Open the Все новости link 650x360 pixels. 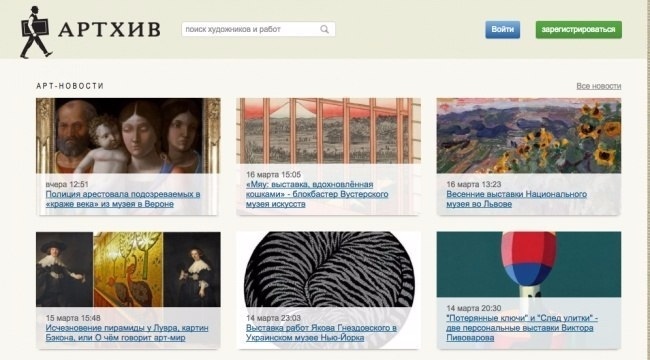click(599, 86)
